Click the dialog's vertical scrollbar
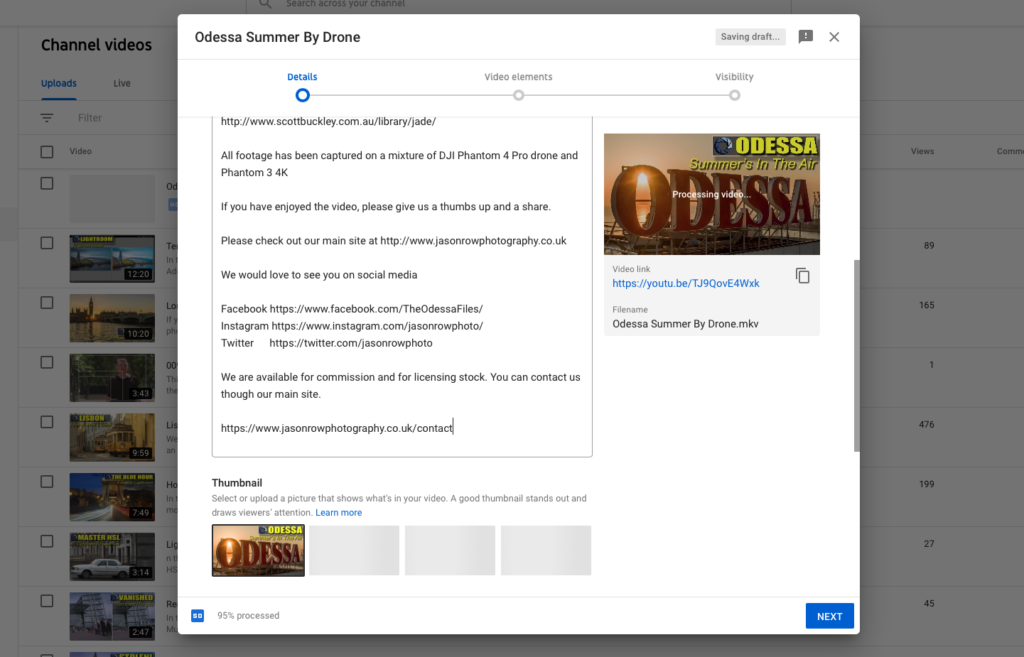Image resolution: width=1024 pixels, height=657 pixels. 856,356
